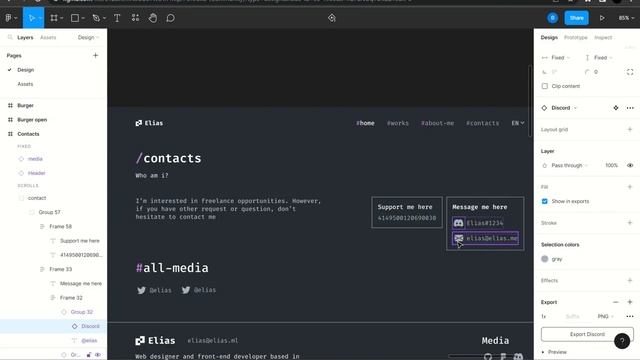Open the Resources tool
The height and width of the screenshot is (360, 640).
click(136, 18)
